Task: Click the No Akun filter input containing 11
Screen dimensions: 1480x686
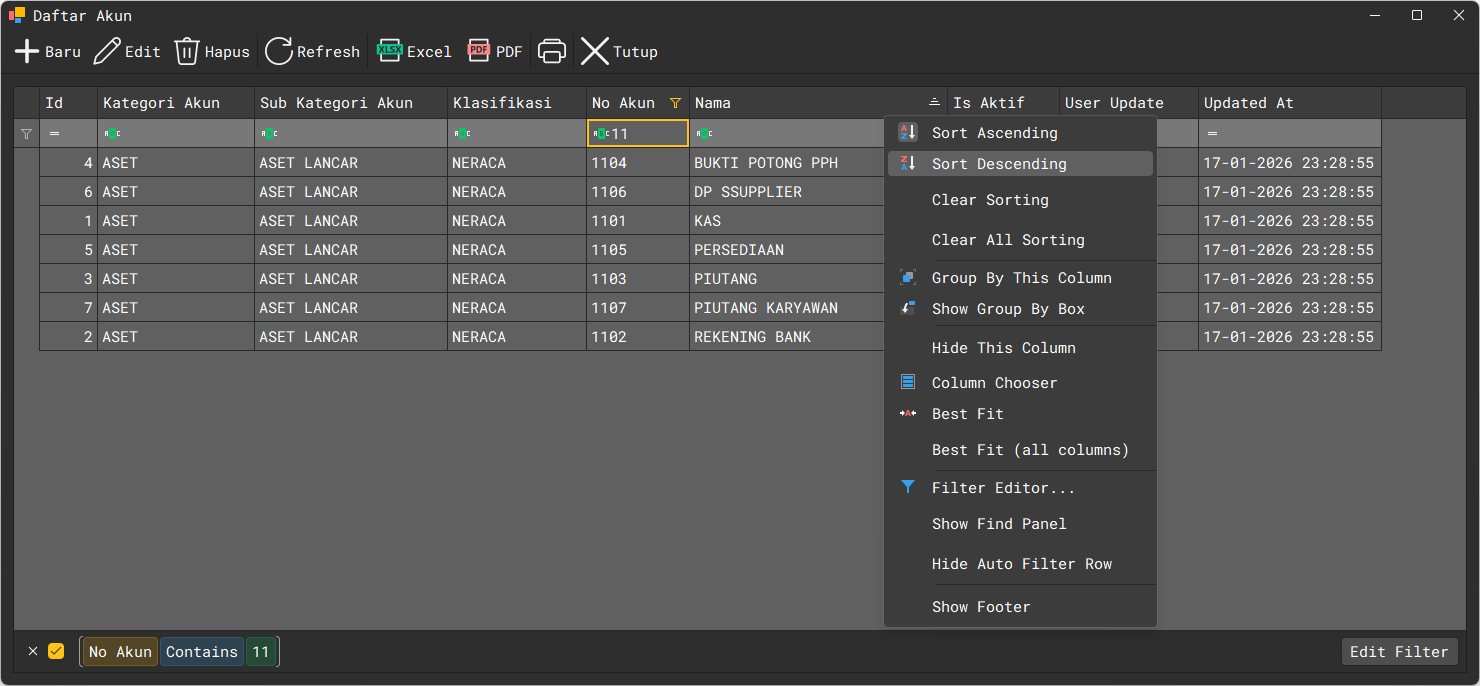Action: coord(645,134)
